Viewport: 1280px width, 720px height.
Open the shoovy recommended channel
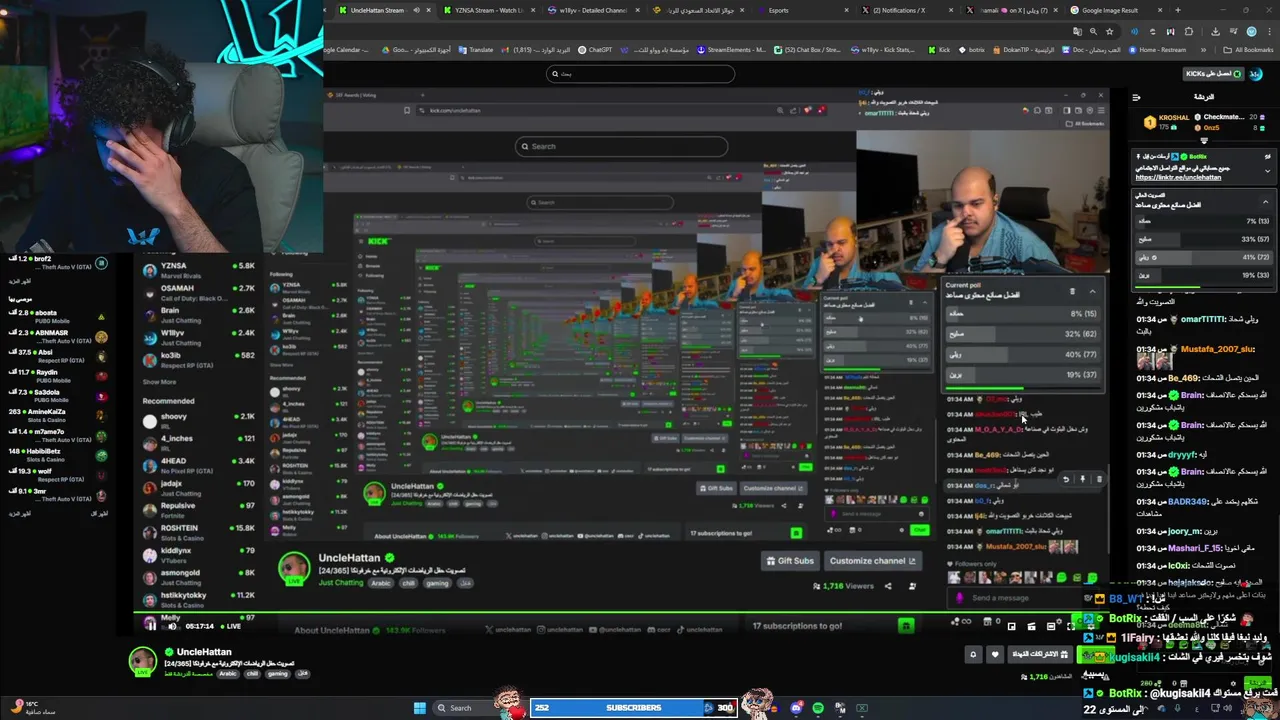(x=199, y=419)
